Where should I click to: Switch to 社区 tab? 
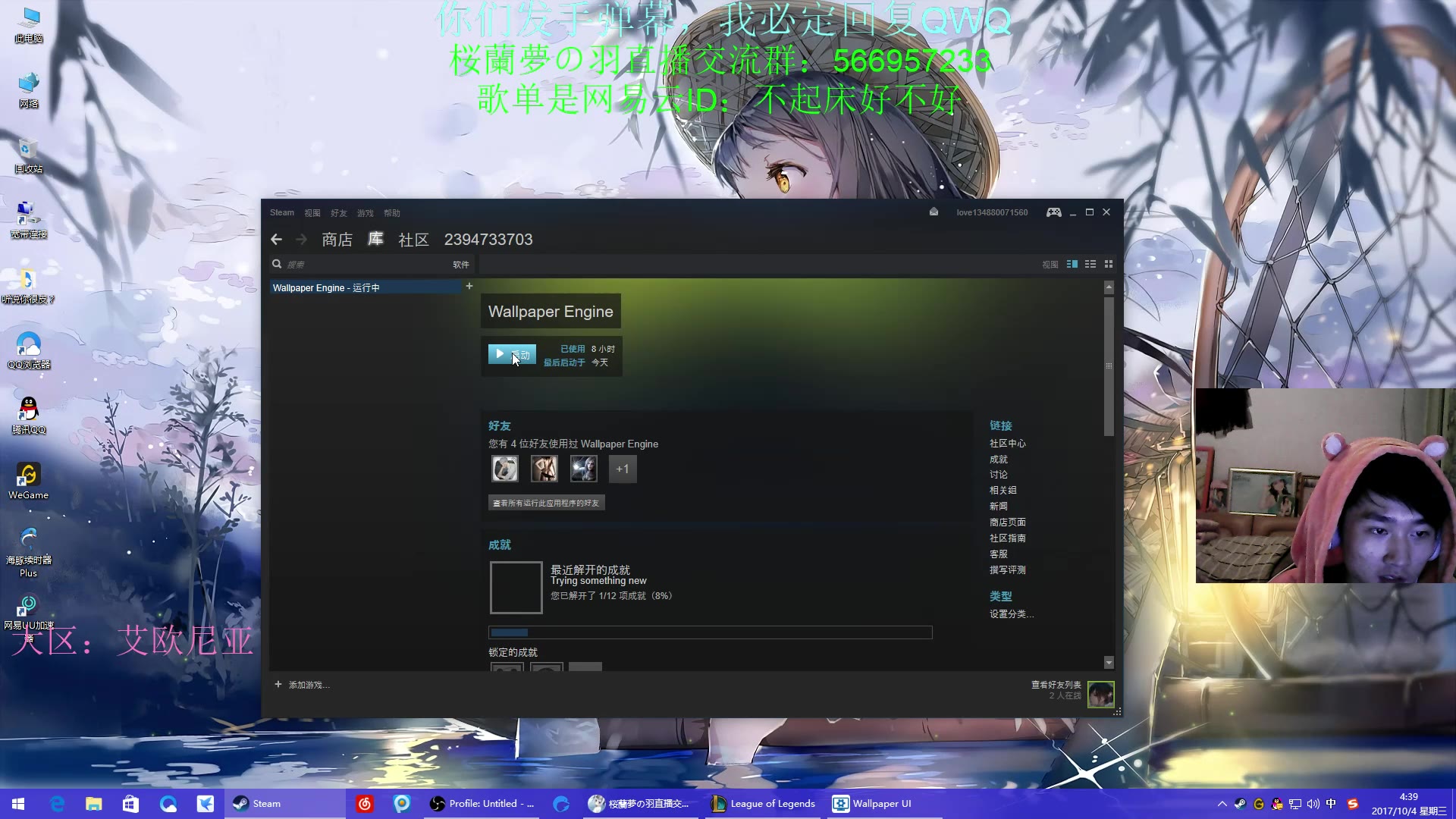pyautogui.click(x=413, y=240)
